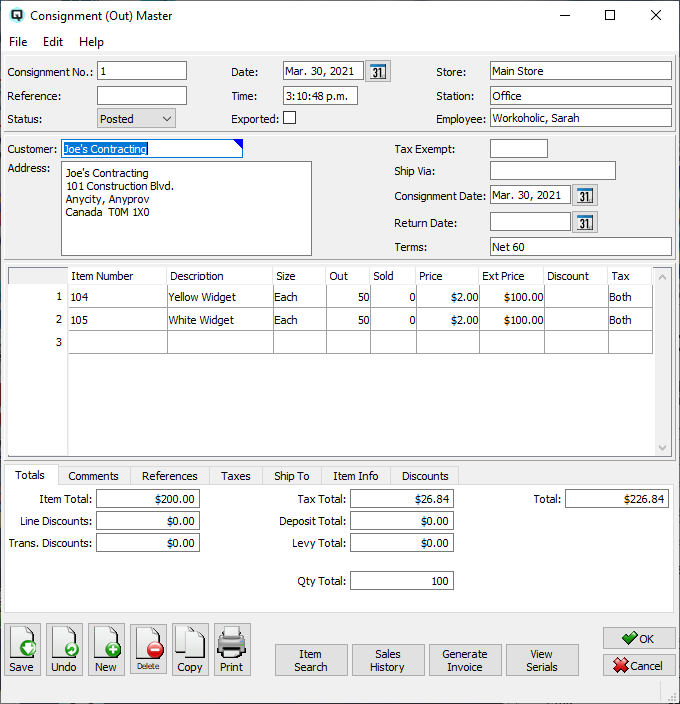This screenshot has height=704, width=680.
Task: Click the Item Number column header
Action: pos(117,276)
